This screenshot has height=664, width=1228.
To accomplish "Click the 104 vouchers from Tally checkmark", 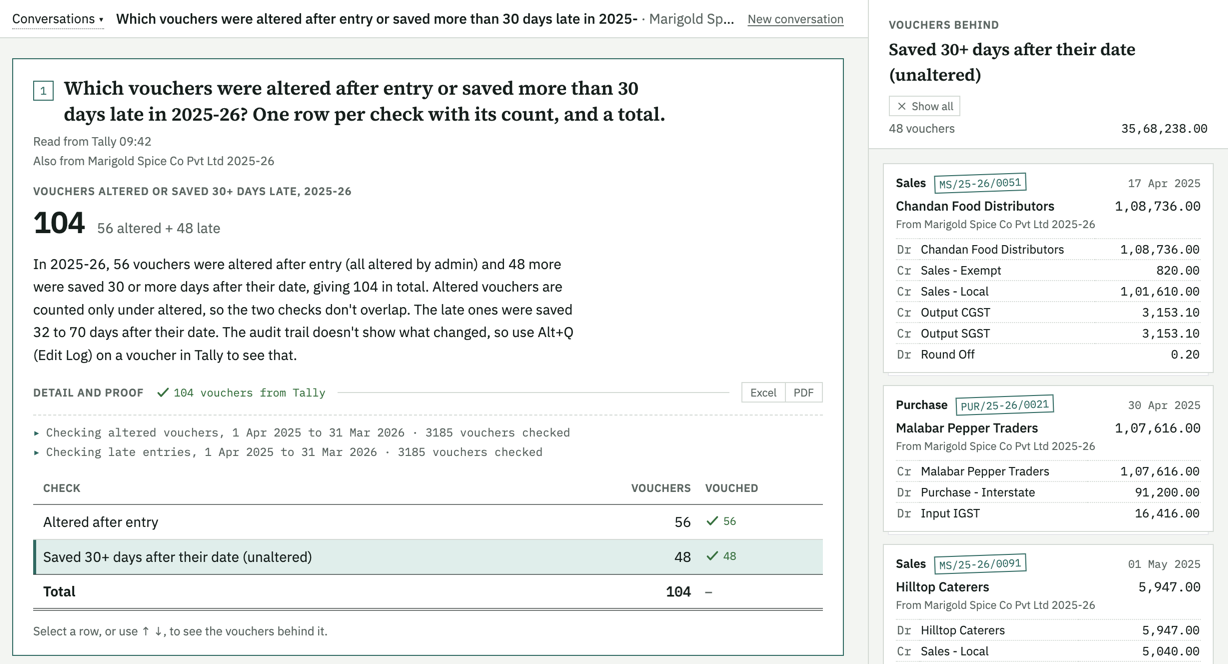I will click(241, 393).
